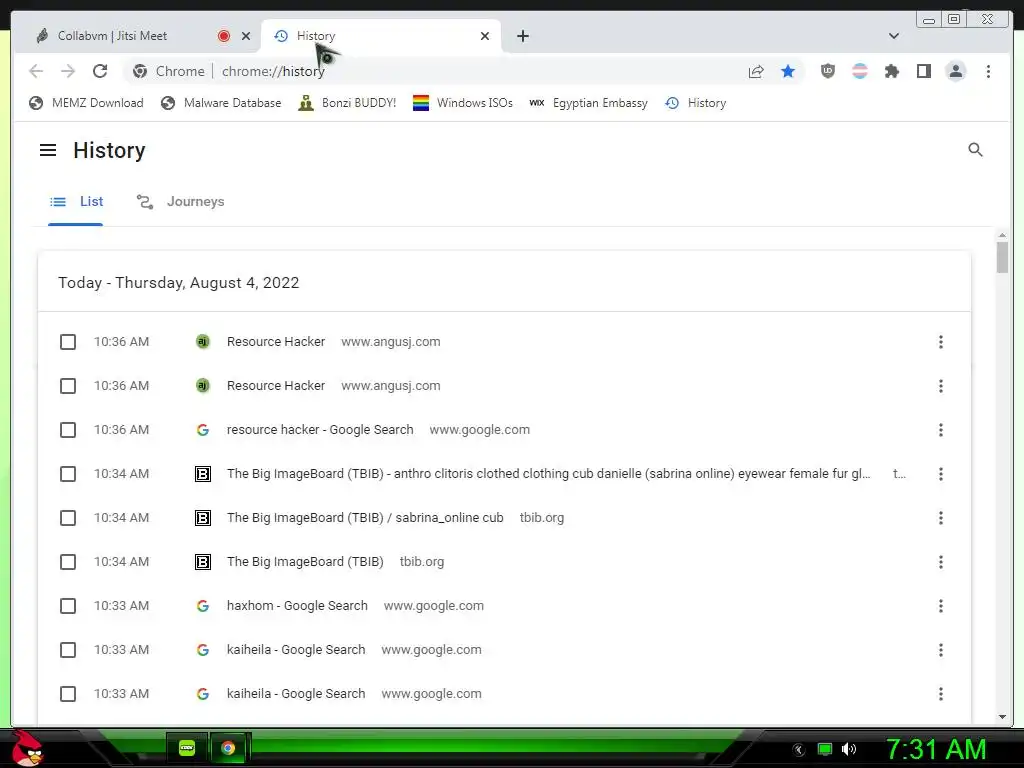Open a new tab with the plus button

tap(522, 36)
